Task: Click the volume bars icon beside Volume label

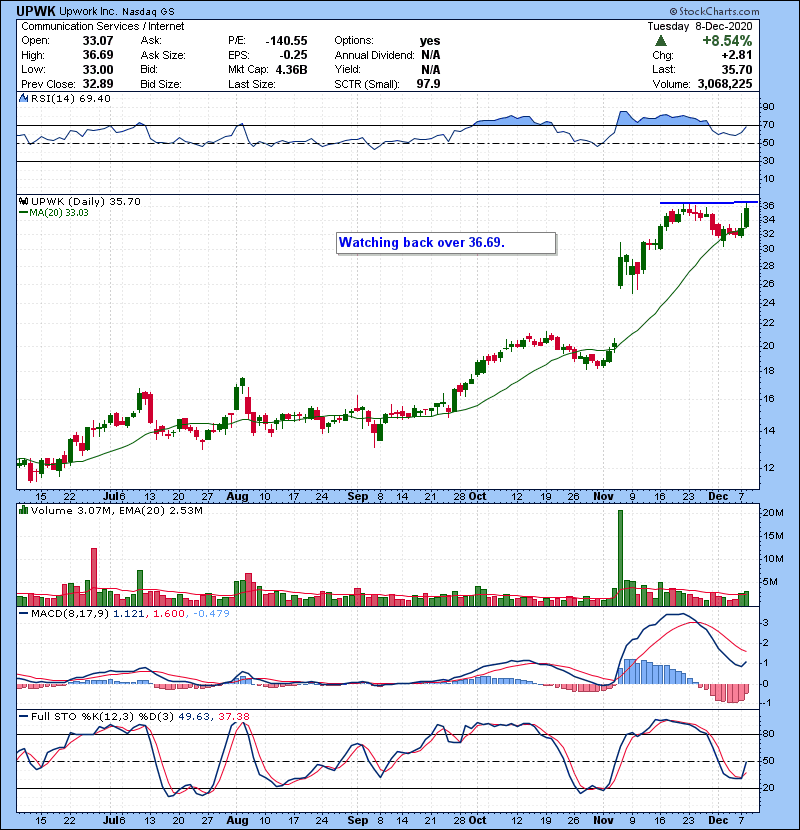Action: pyautogui.click(x=23, y=510)
